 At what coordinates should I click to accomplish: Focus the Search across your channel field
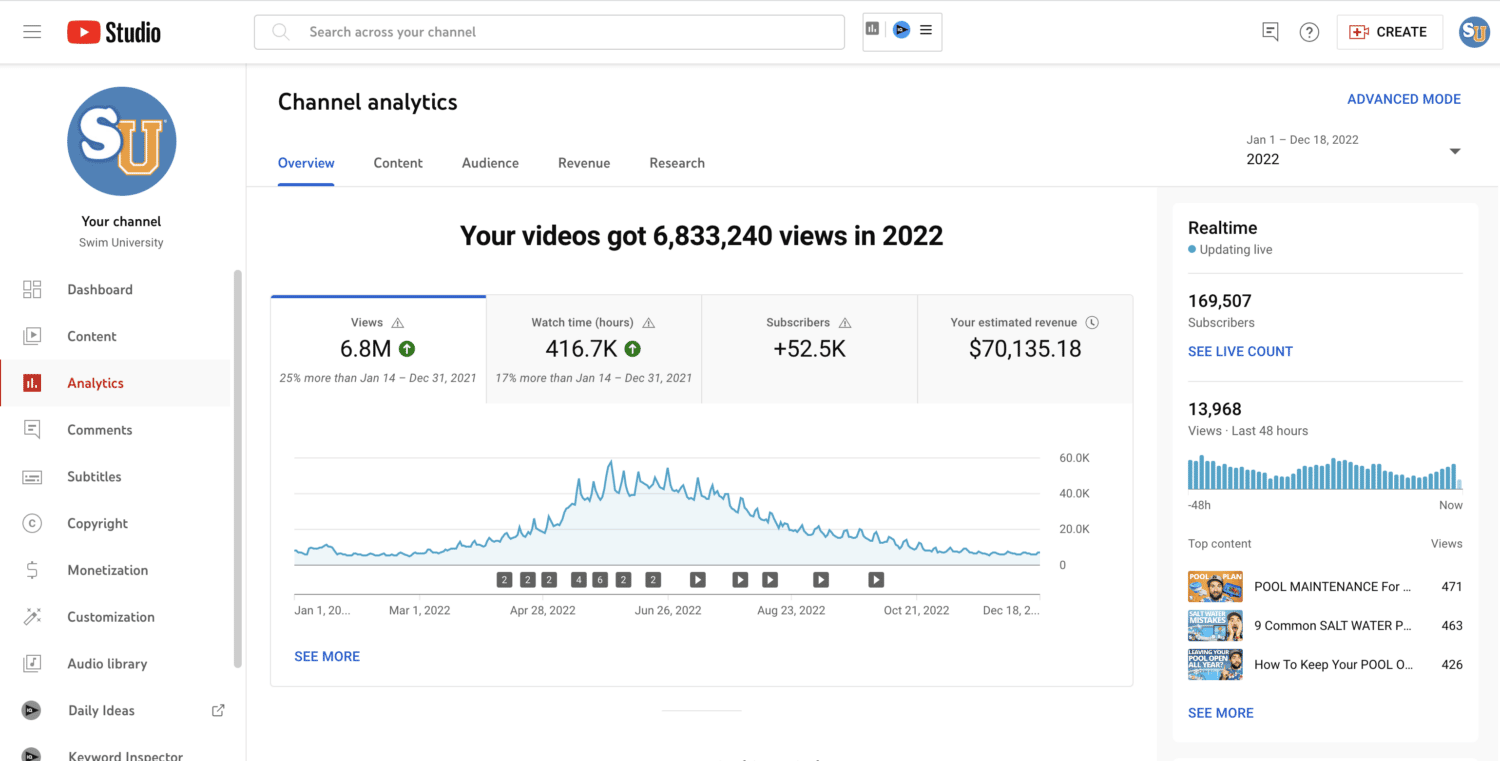coord(549,32)
